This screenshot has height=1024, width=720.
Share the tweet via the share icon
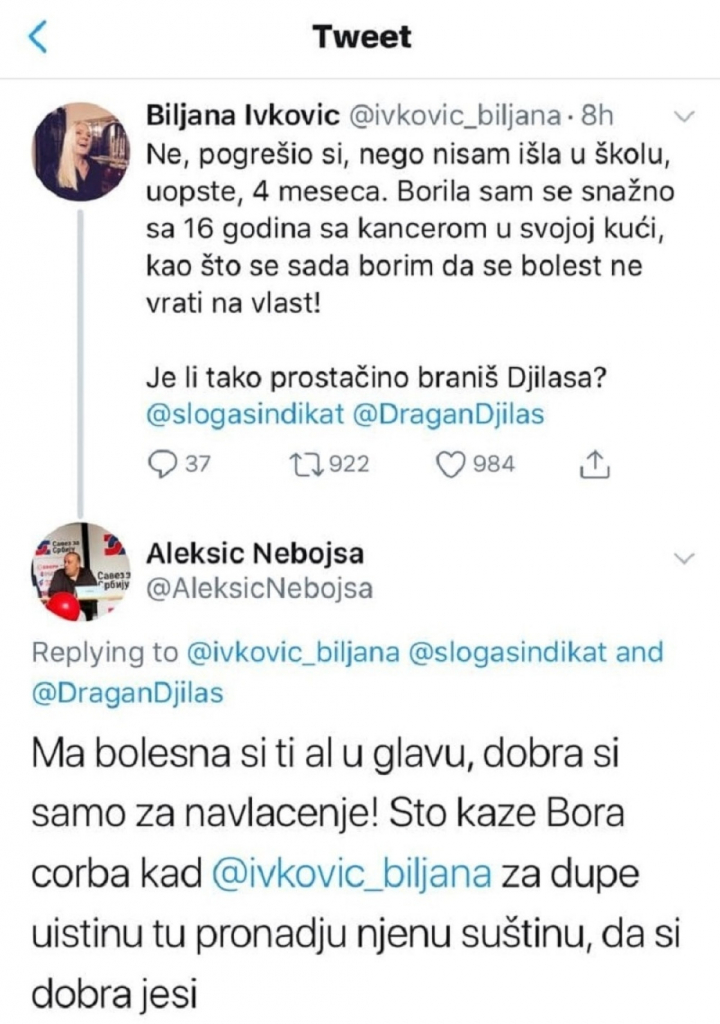[595, 464]
